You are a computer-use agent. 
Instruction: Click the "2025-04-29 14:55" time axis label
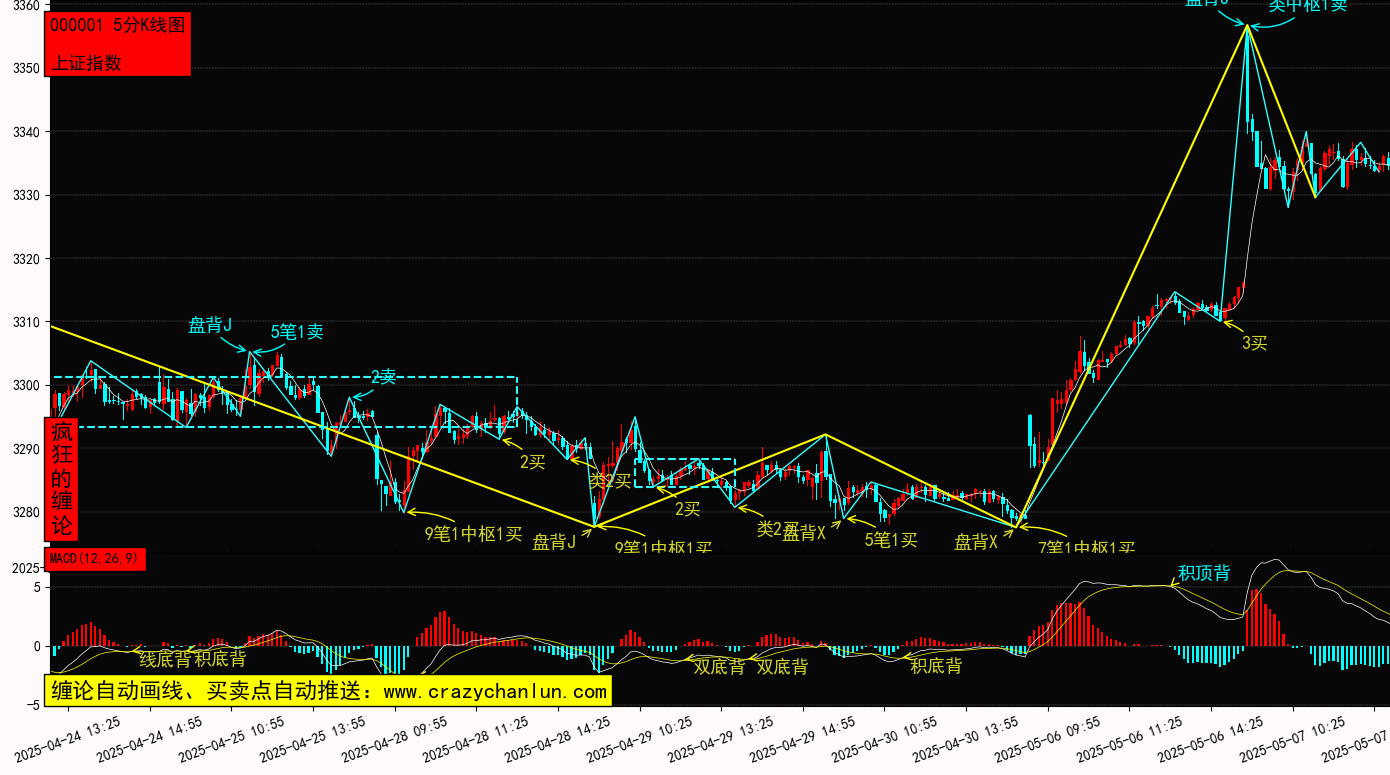coord(804,738)
